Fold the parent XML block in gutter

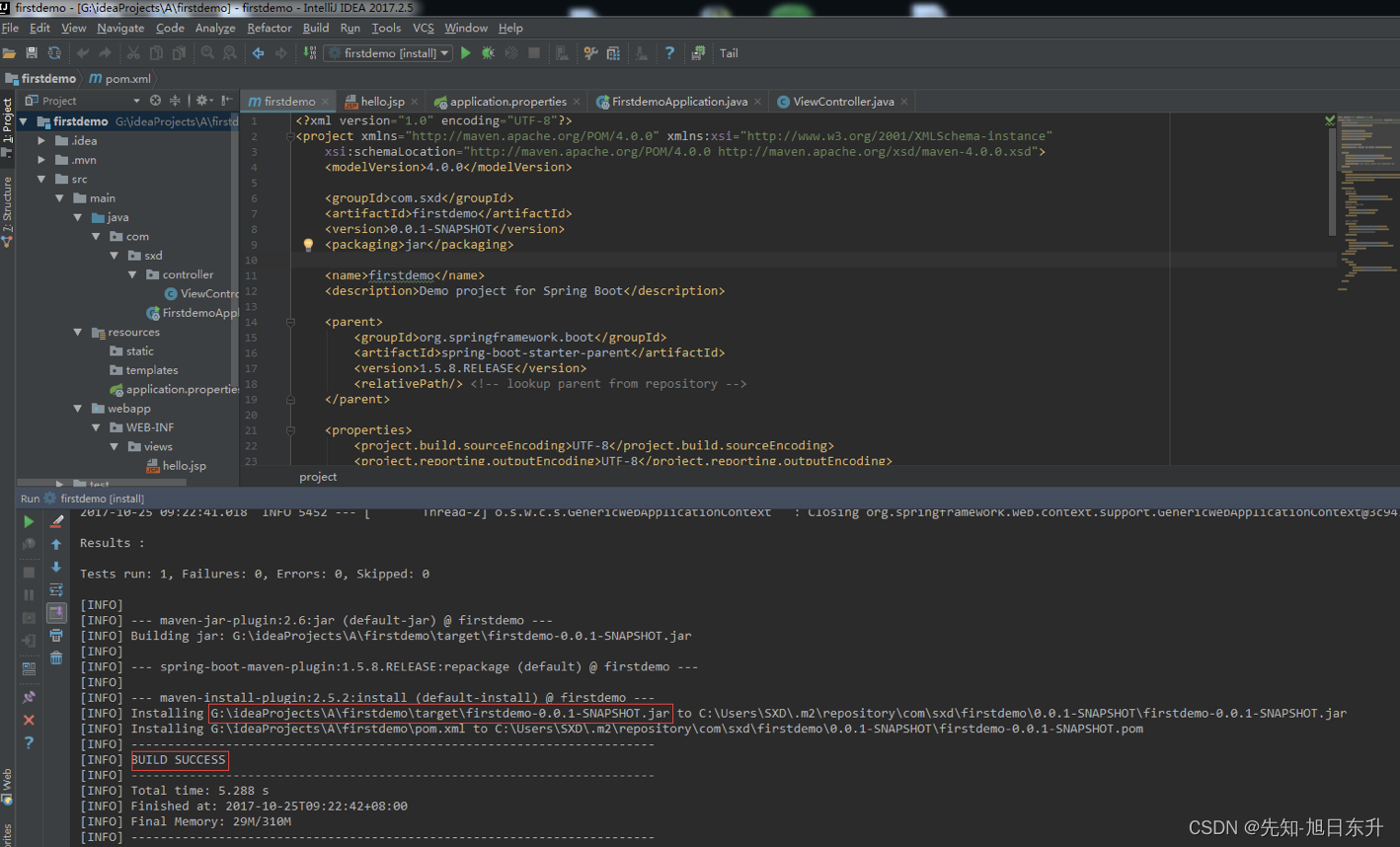pos(290,322)
